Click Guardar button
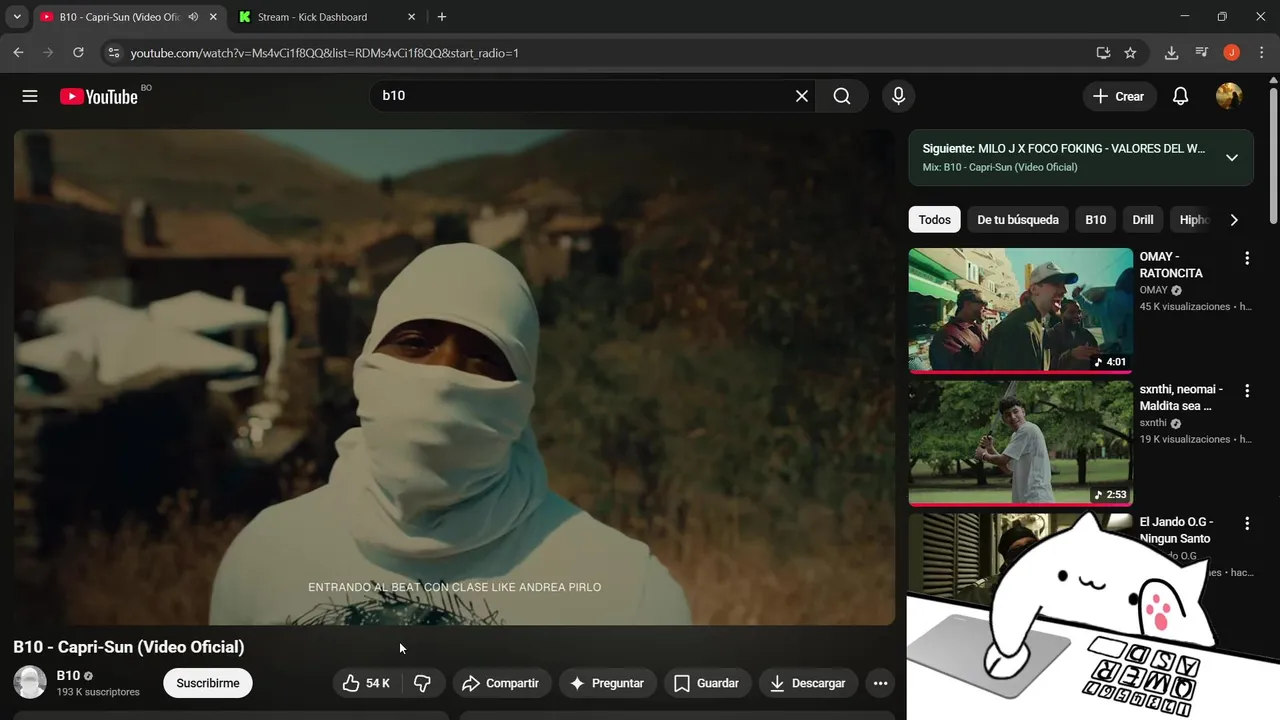Viewport: 1280px width, 720px height. [707, 683]
